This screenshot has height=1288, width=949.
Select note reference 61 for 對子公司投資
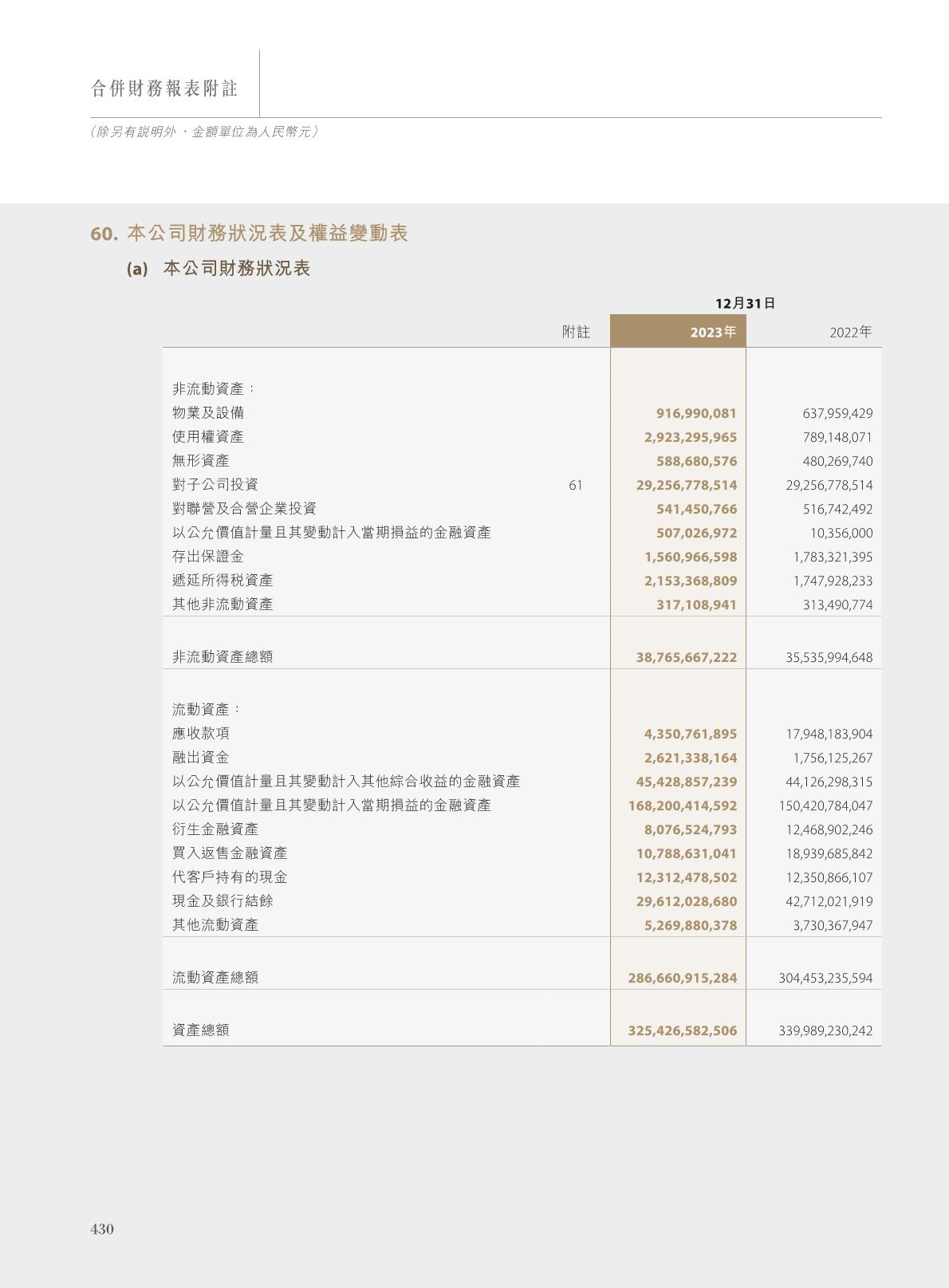tap(575, 485)
